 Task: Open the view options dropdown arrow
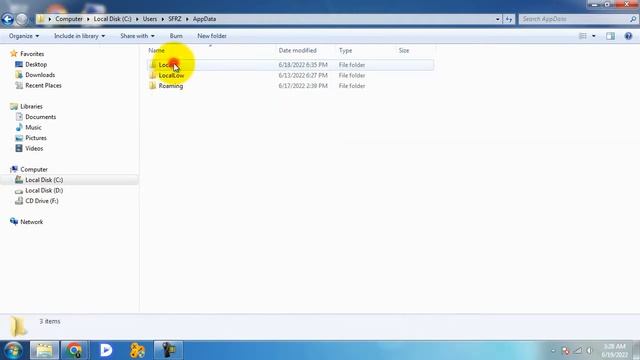pyautogui.click(x=594, y=36)
